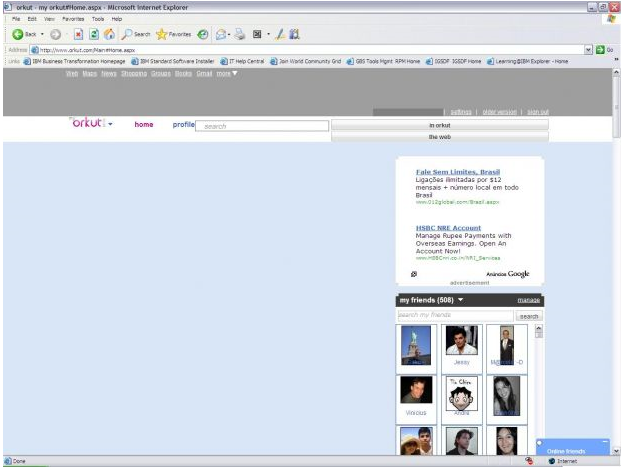Open the address bar dropdown arrow
The image size is (628, 468).
pyautogui.click(x=588, y=50)
